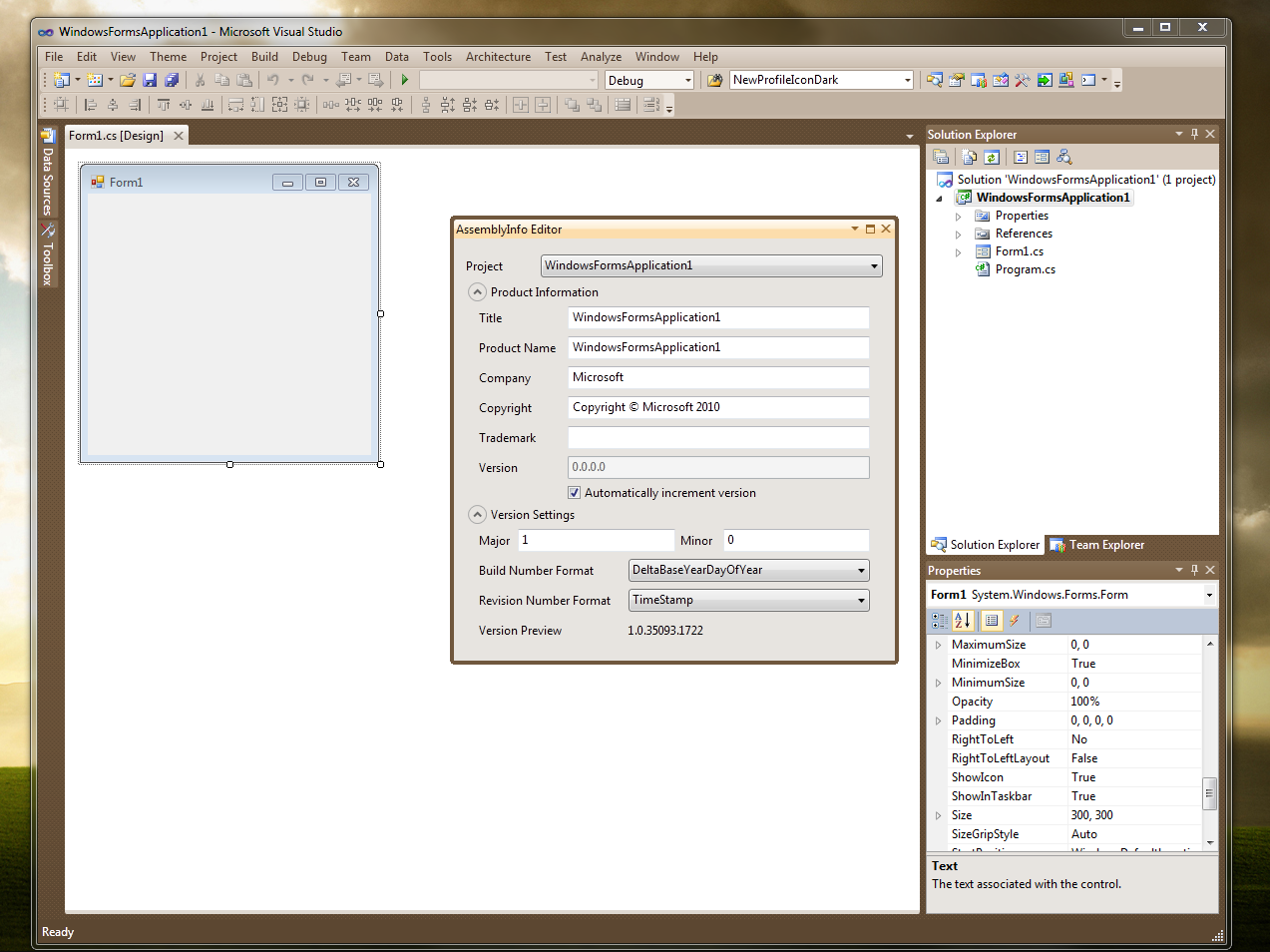
Task: Open the Build Number Format dropdown
Action: tap(861, 571)
